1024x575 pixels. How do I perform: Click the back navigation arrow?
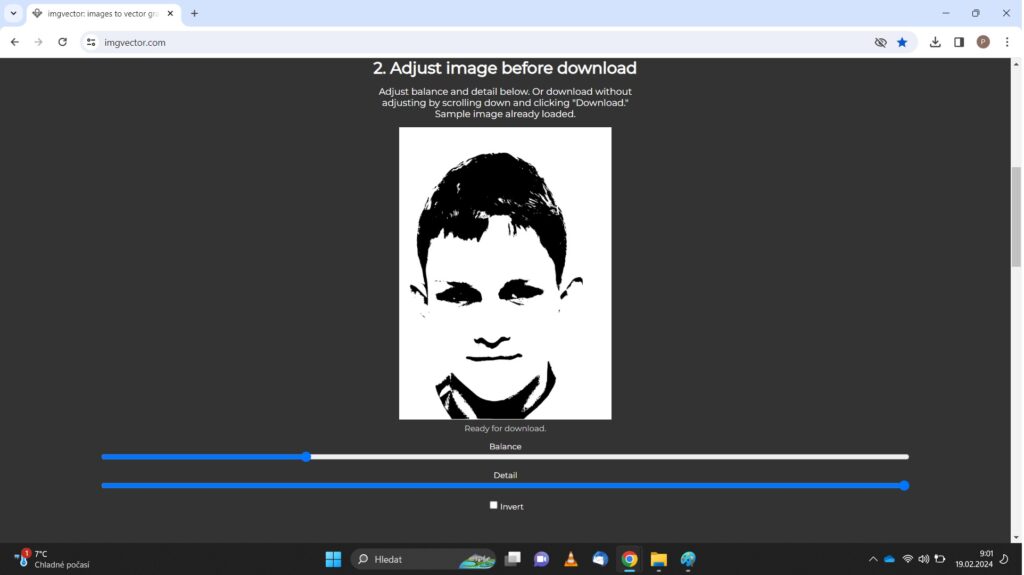pyautogui.click(x=15, y=42)
